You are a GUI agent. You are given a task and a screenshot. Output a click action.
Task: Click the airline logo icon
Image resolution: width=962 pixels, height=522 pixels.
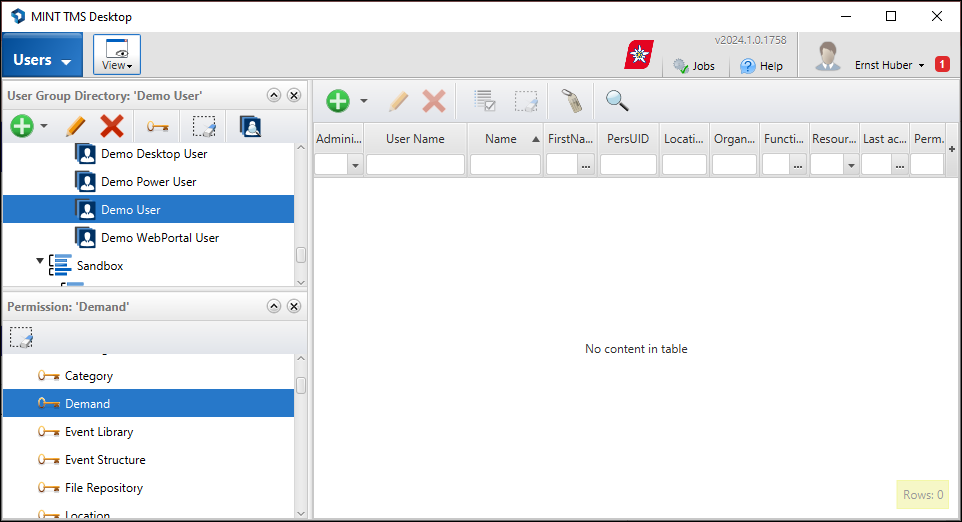[x=639, y=55]
